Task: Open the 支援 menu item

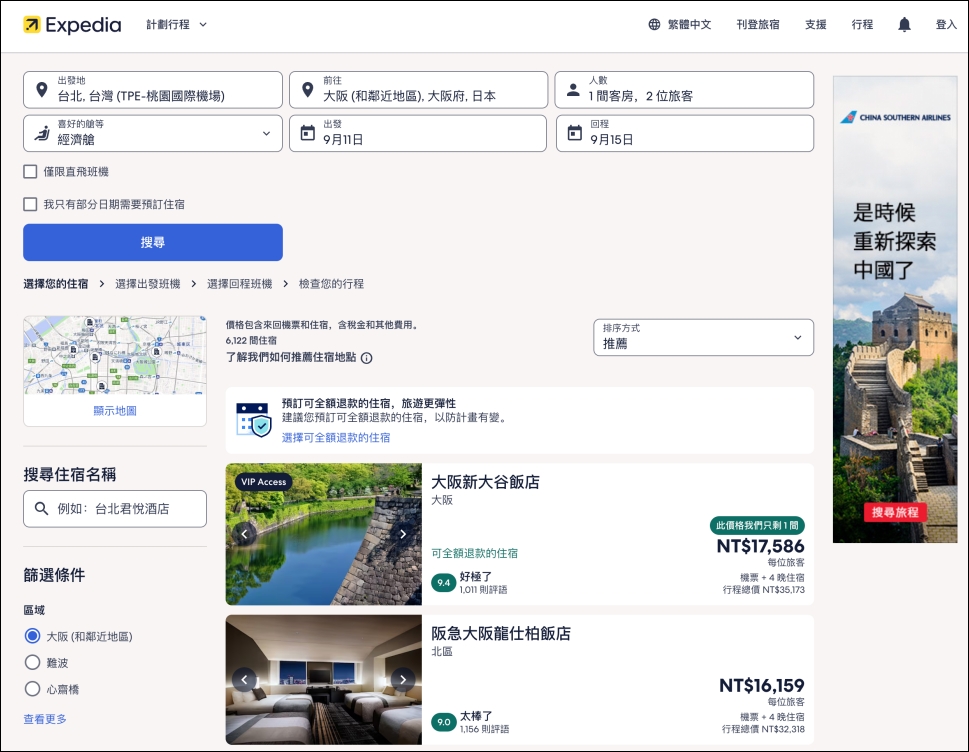Action: pyautogui.click(x=815, y=25)
